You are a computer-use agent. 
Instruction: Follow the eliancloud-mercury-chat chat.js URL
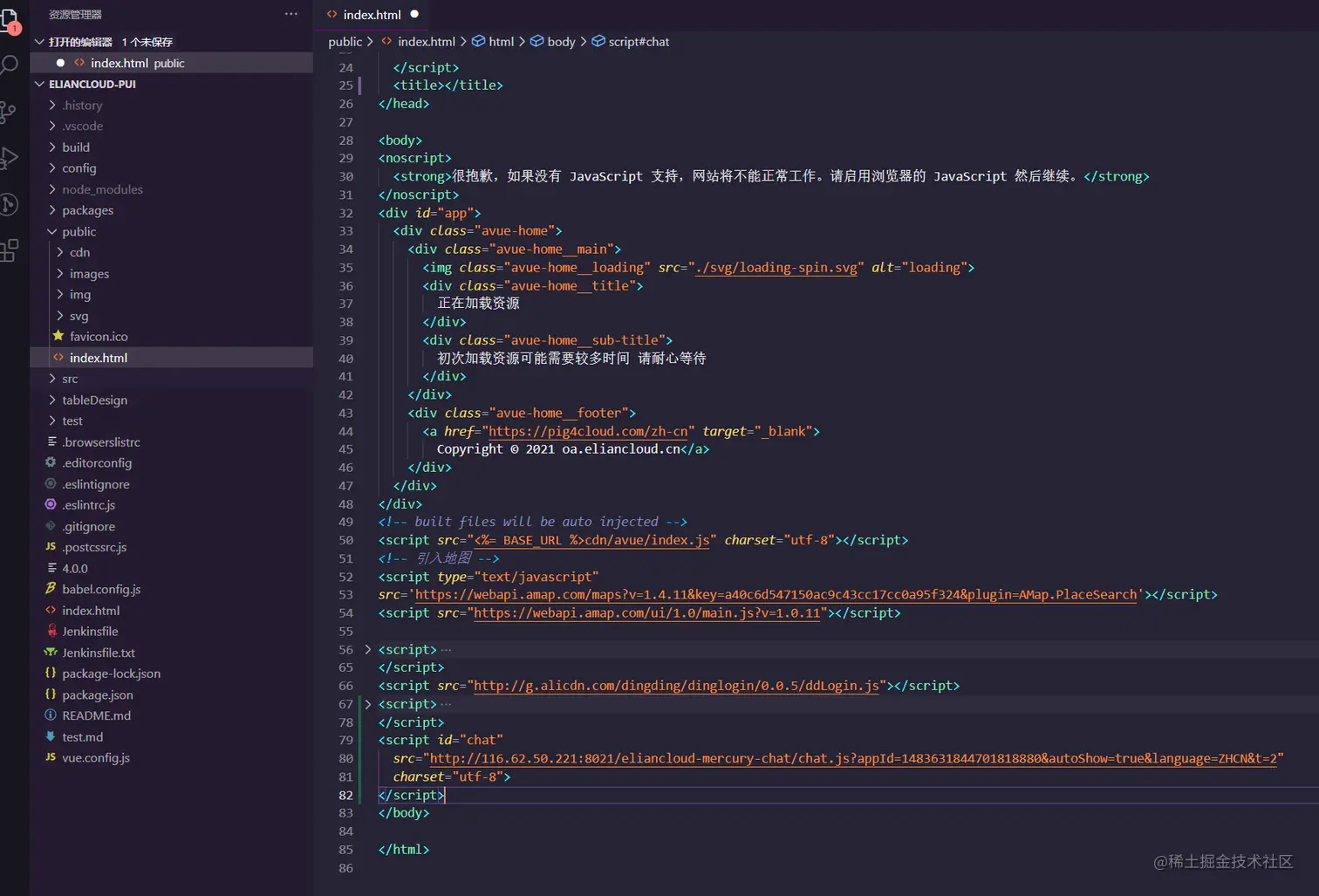click(853, 759)
